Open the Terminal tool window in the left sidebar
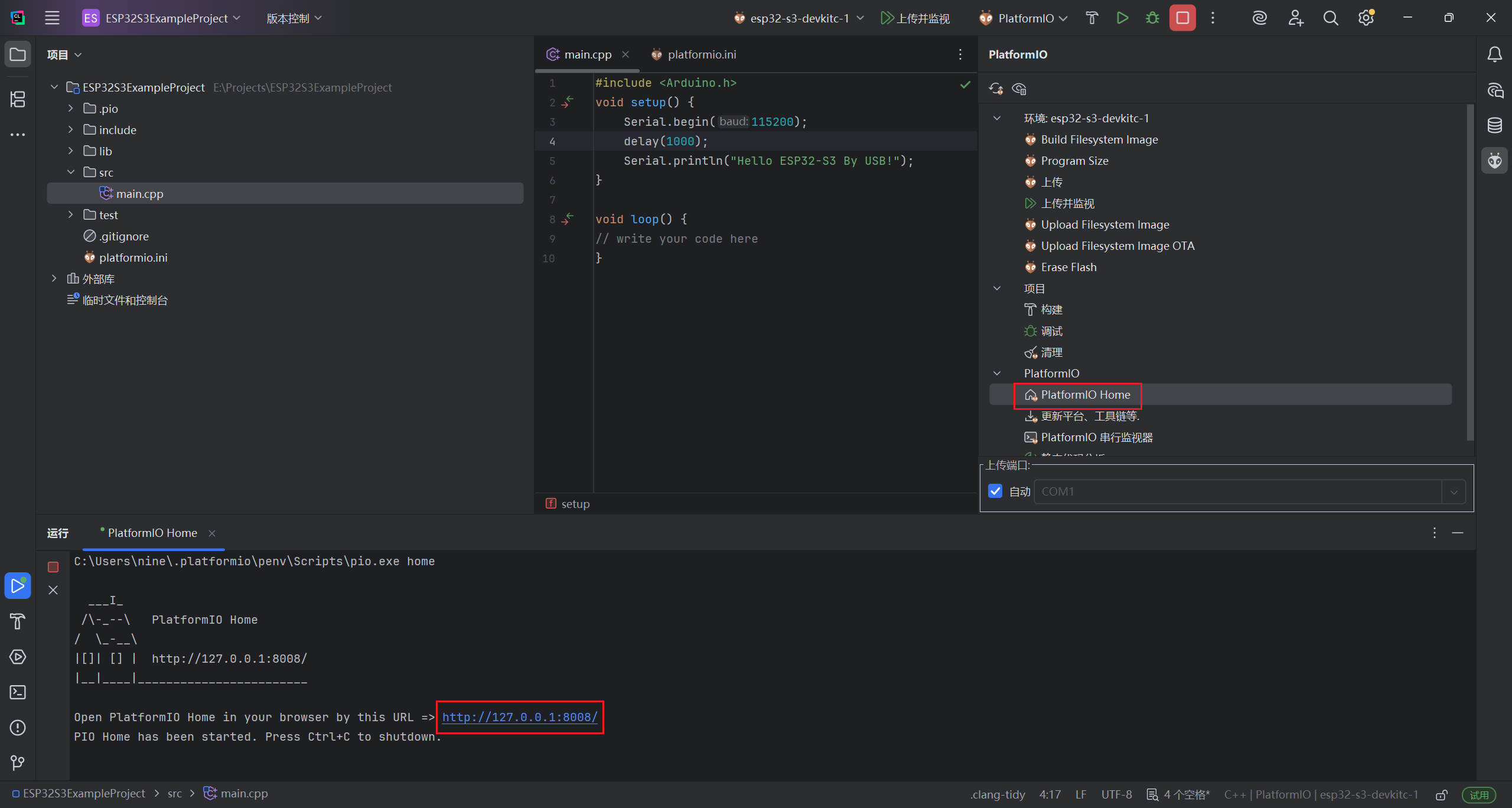 click(18, 692)
